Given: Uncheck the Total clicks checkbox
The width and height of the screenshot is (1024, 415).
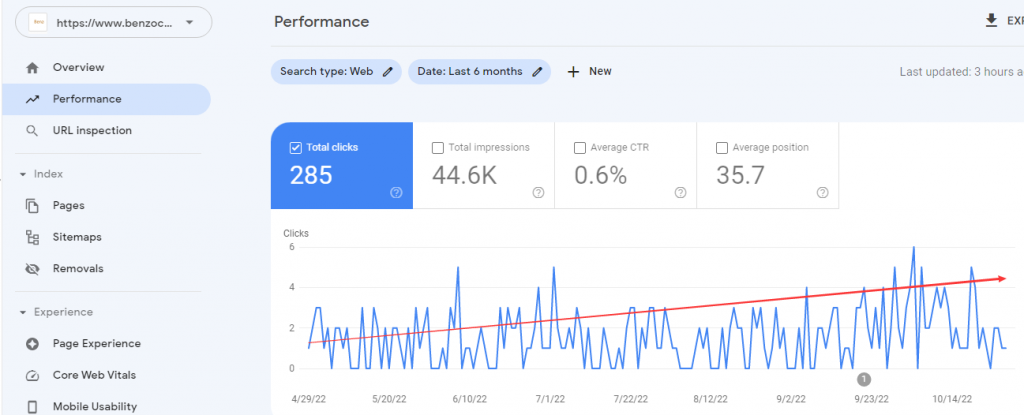Looking at the screenshot, I should point(295,148).
